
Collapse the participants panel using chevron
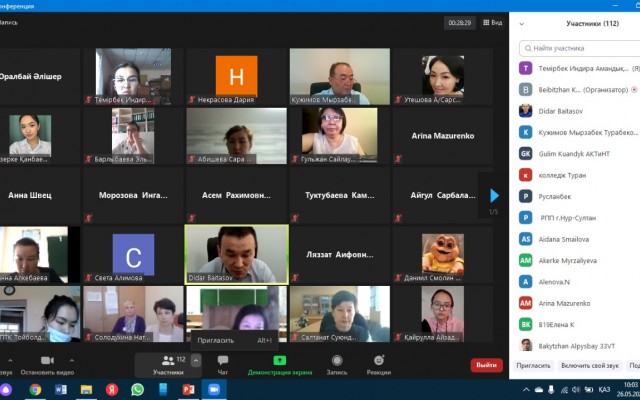click(x=523, y=22)
